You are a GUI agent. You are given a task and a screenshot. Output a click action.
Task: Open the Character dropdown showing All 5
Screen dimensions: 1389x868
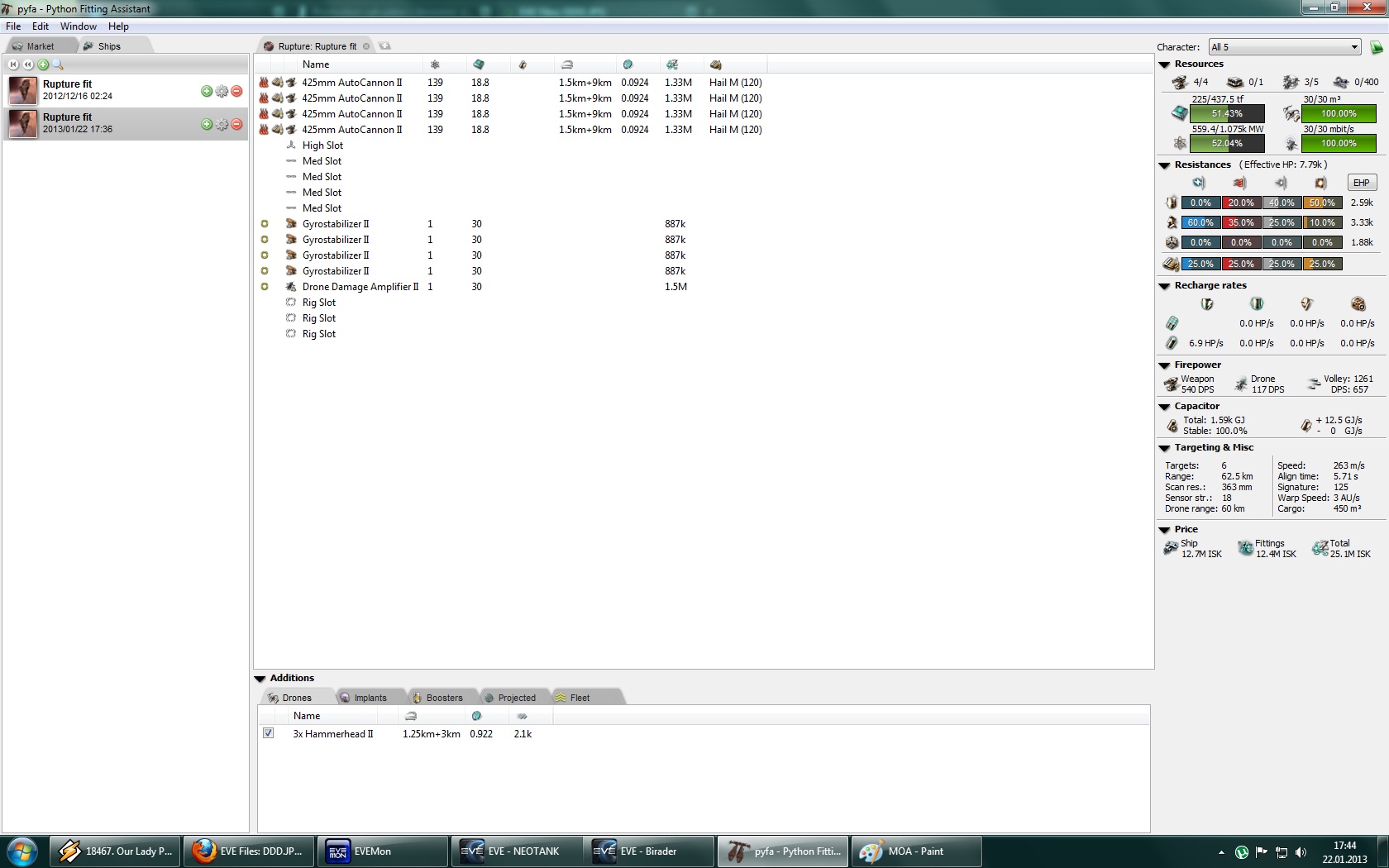[x=1285, y=47]
